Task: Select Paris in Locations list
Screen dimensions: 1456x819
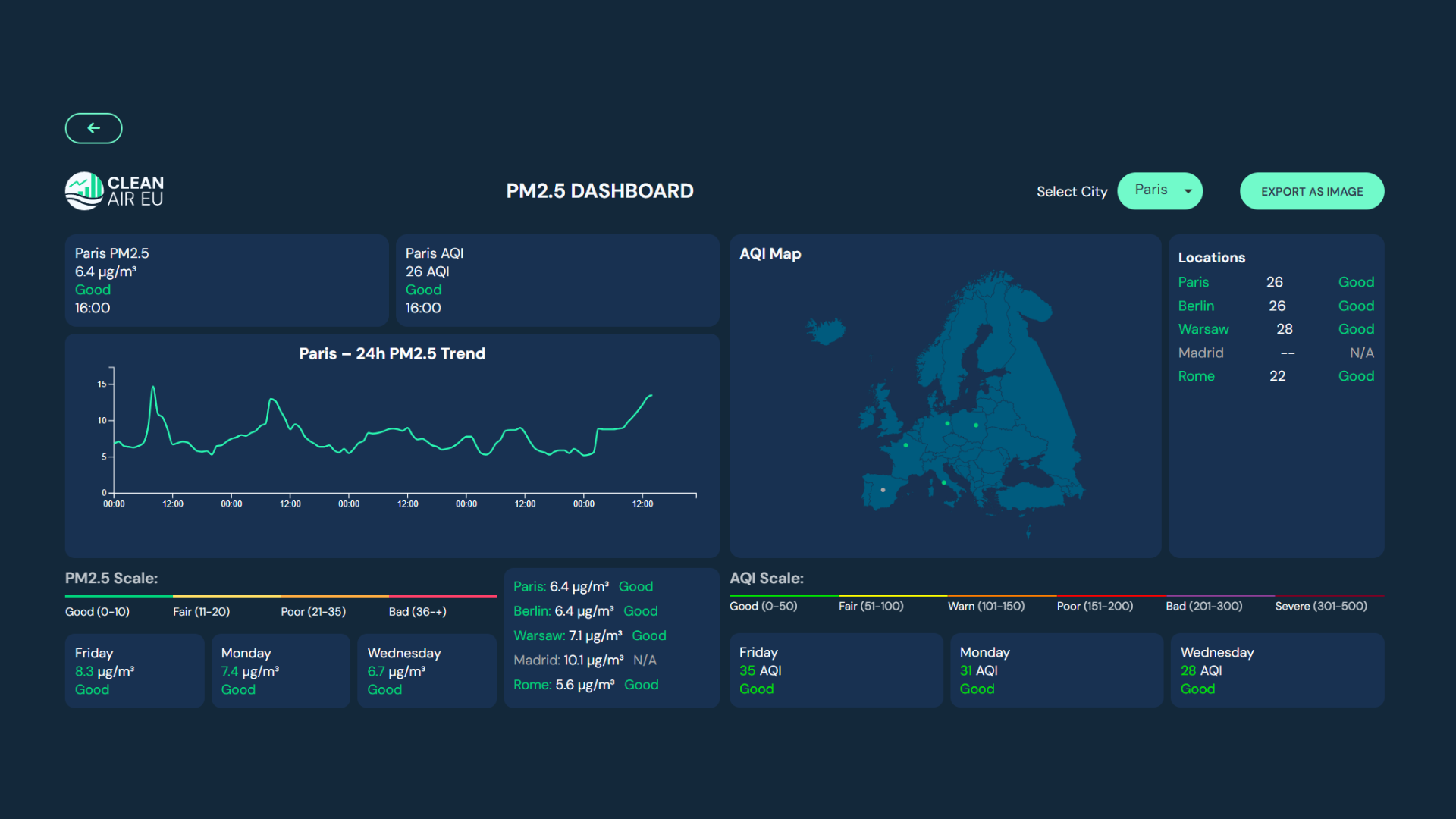Action: [1193, 282]
